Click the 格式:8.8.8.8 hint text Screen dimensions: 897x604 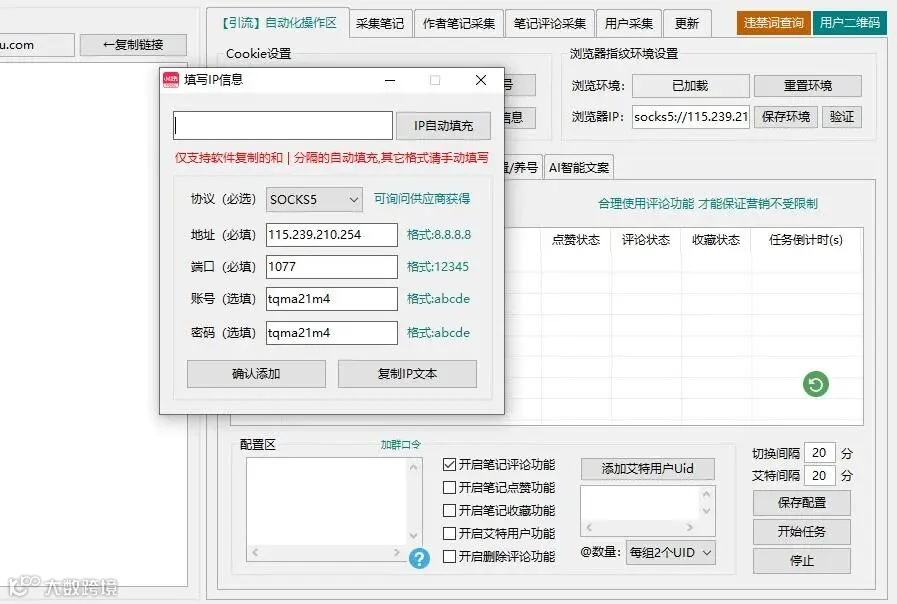tap(439, 235)
